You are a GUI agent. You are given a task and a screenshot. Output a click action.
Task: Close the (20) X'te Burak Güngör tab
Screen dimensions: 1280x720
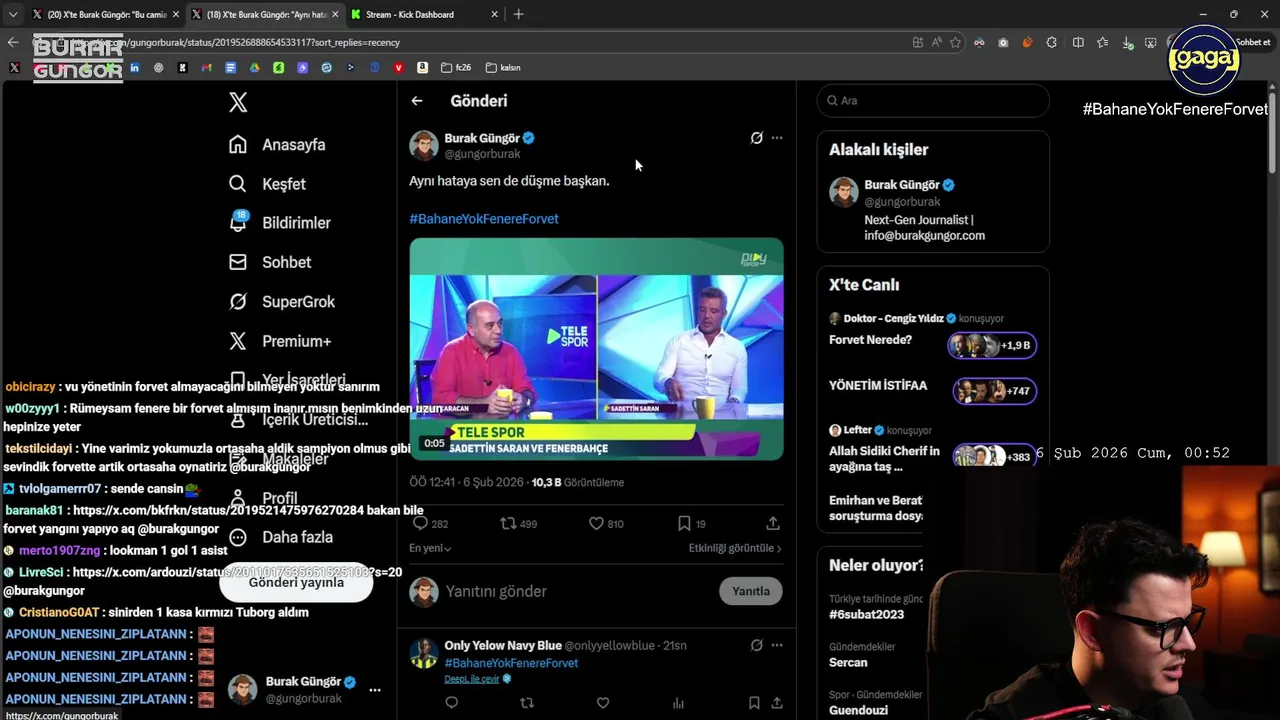pos(176,14)
